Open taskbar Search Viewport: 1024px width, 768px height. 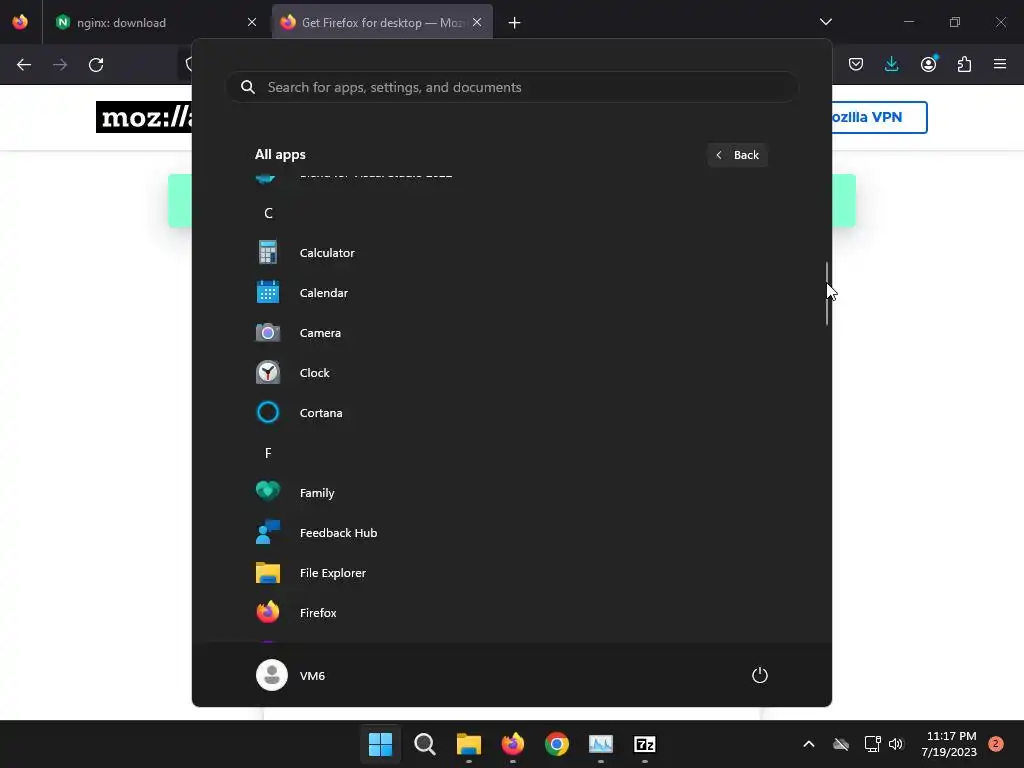click(x=424, y=744)
